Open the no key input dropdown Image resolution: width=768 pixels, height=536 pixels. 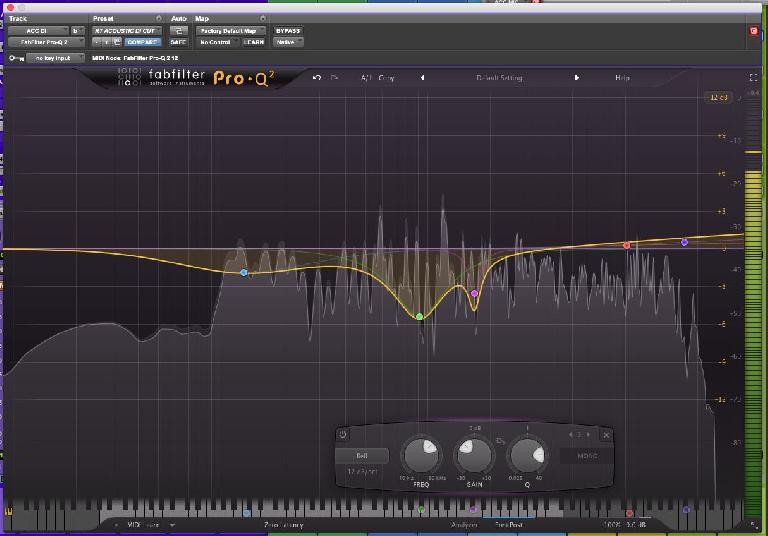click(x=55, y=58)
